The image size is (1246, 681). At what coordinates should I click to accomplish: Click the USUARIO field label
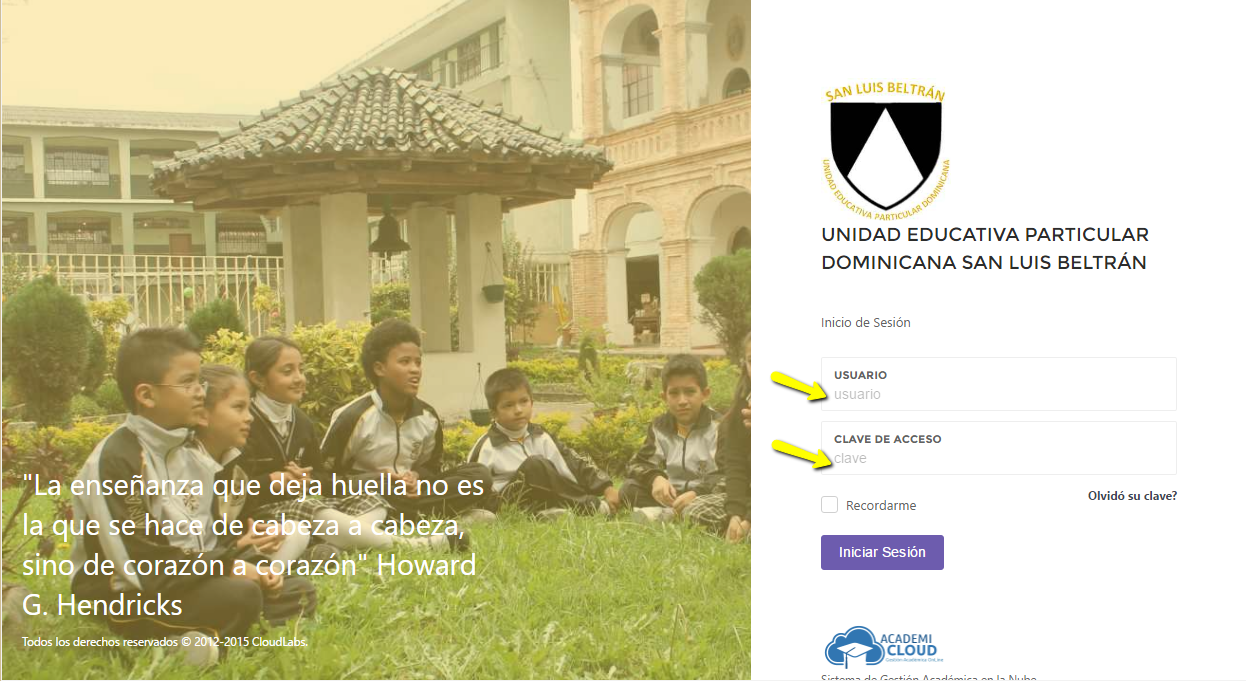(860, 375)
